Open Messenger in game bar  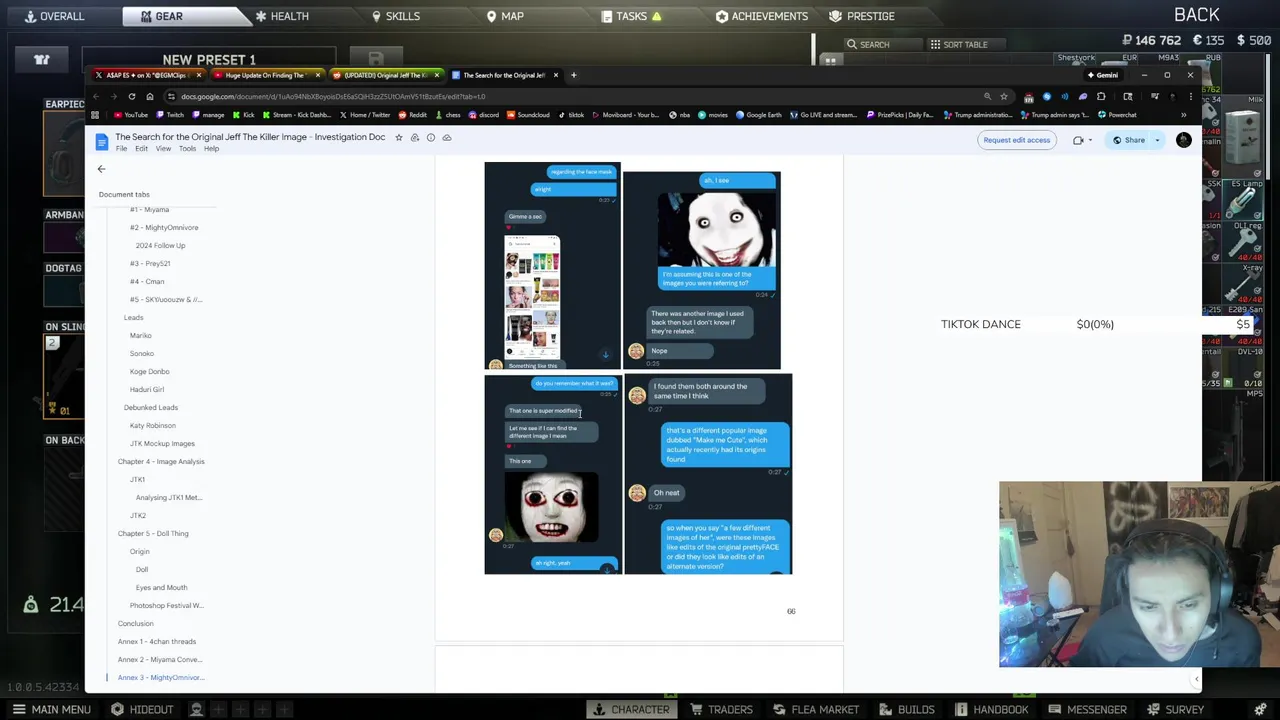tap(1087, 709)
